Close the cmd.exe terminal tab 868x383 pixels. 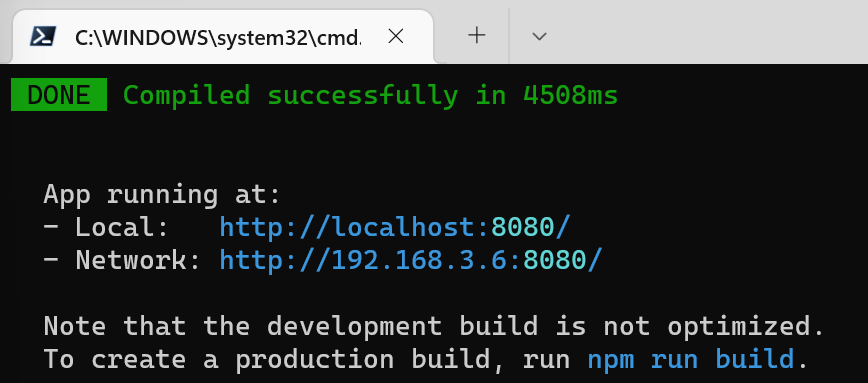(x=395, y=37)
